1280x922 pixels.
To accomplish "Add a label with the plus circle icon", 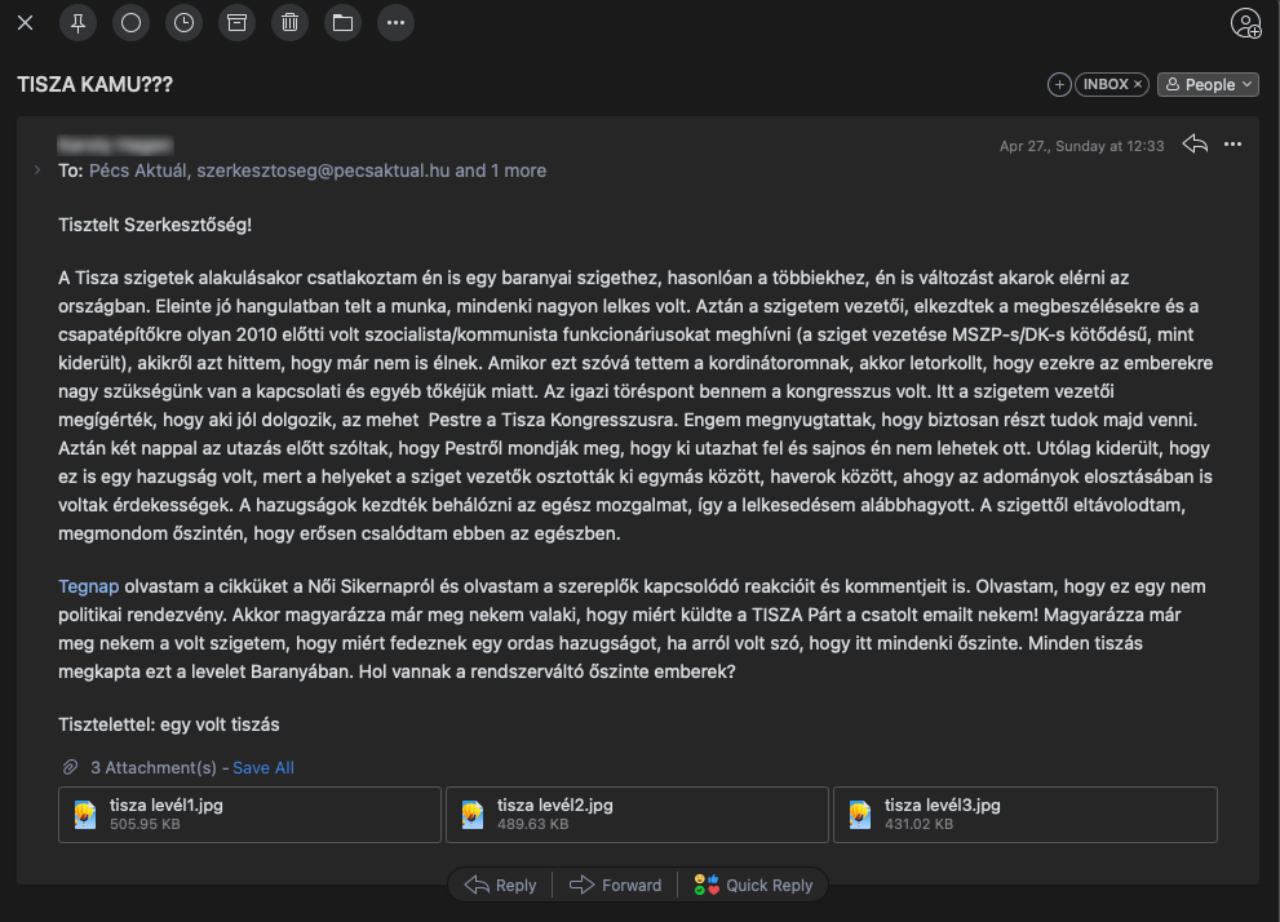I will point(1059,85).
